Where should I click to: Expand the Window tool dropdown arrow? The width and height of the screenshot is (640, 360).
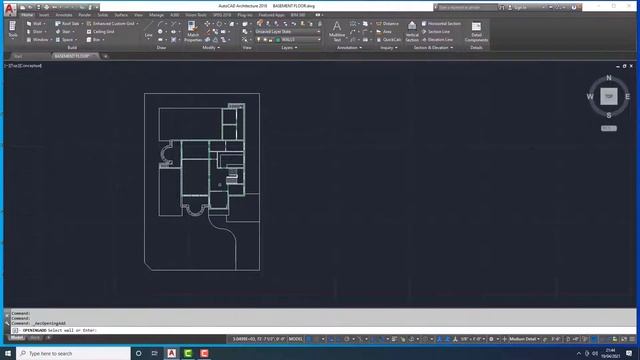[x=51, y=40]
